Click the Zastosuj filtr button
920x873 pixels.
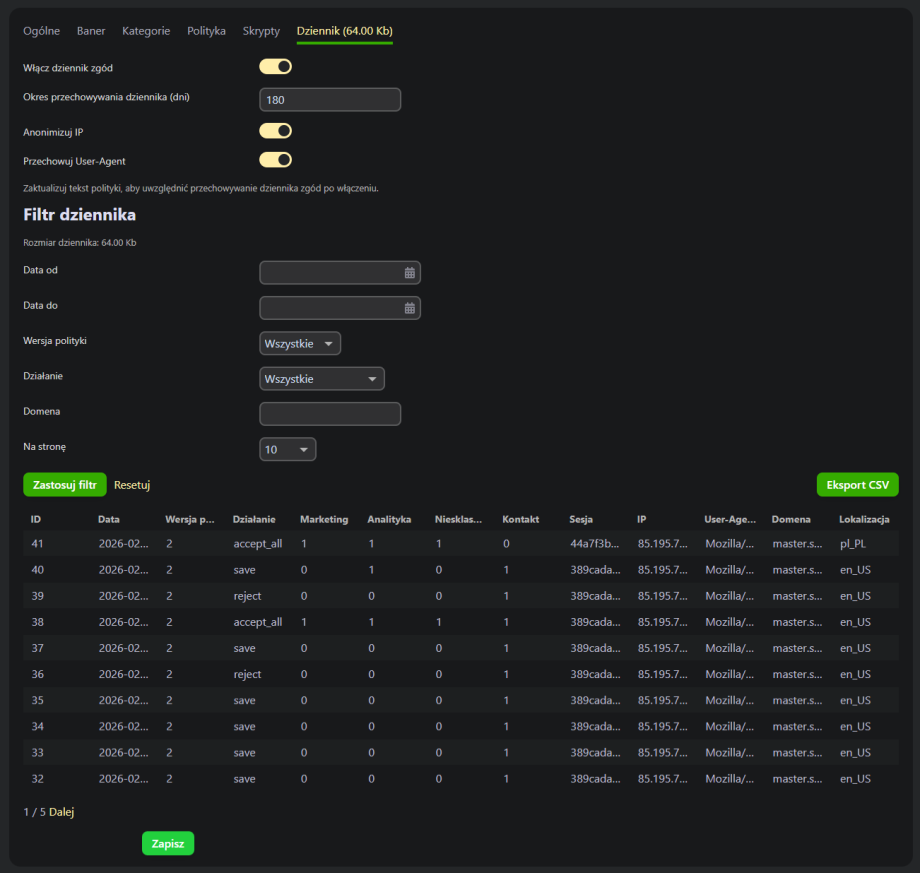(64, 485)
